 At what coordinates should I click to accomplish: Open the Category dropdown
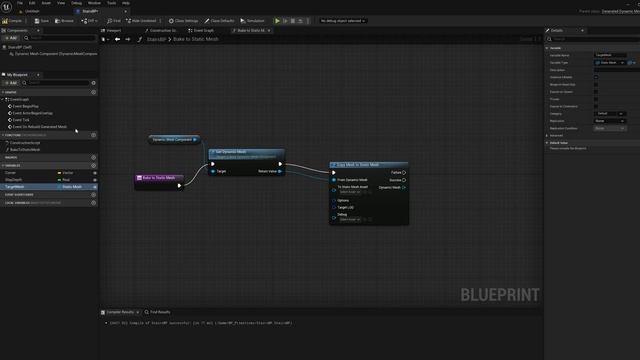610,114
